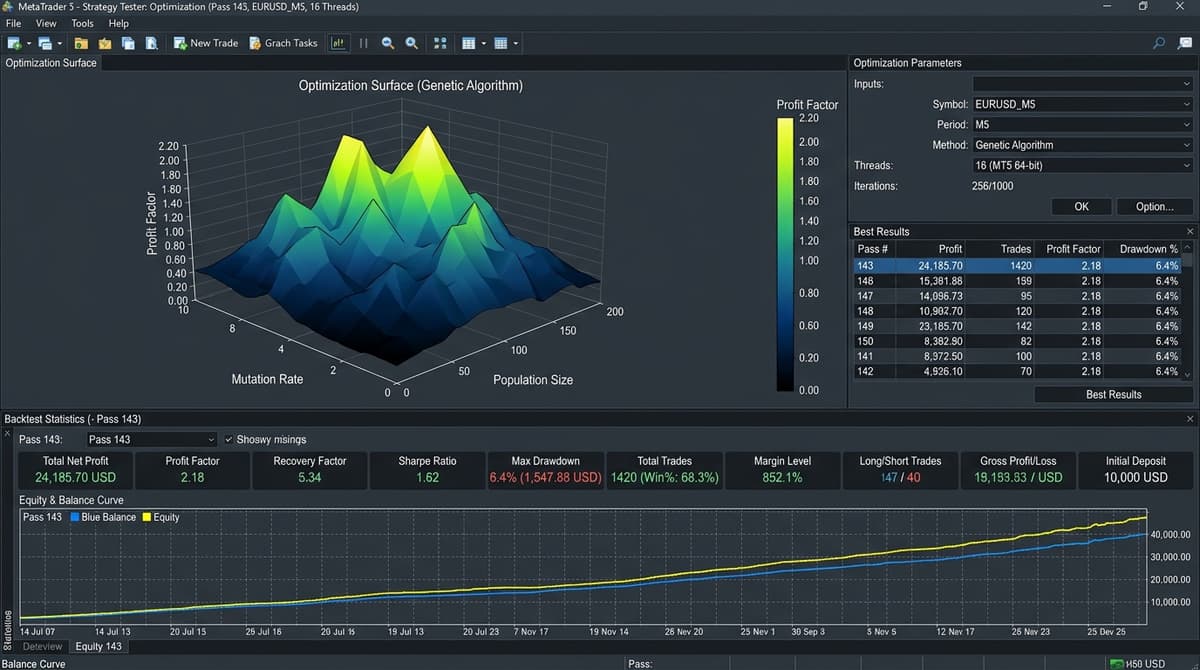Image resolution: width=1200 pixels, height=670 pixels.
Task: Click the Grach Tasks toolbar button
Action: (x=282, y=43)
